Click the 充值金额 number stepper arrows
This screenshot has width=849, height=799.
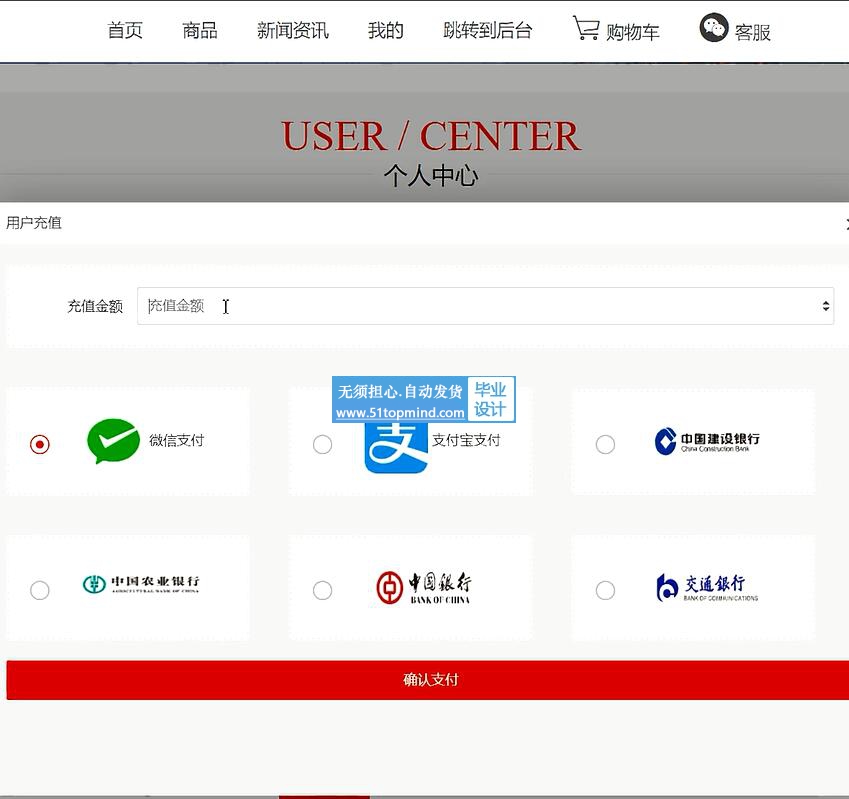pyautogui.click(x=826, y=306)
